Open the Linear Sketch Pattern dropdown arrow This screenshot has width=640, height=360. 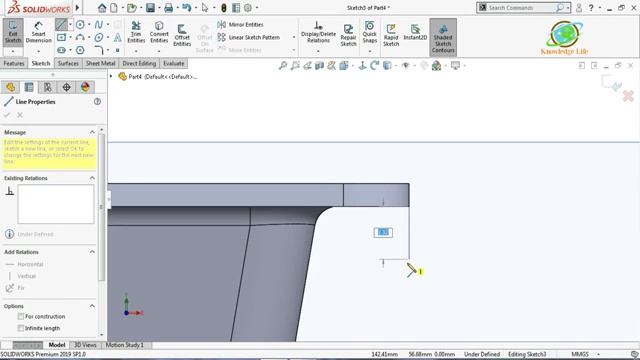click(x=294, y=37)
